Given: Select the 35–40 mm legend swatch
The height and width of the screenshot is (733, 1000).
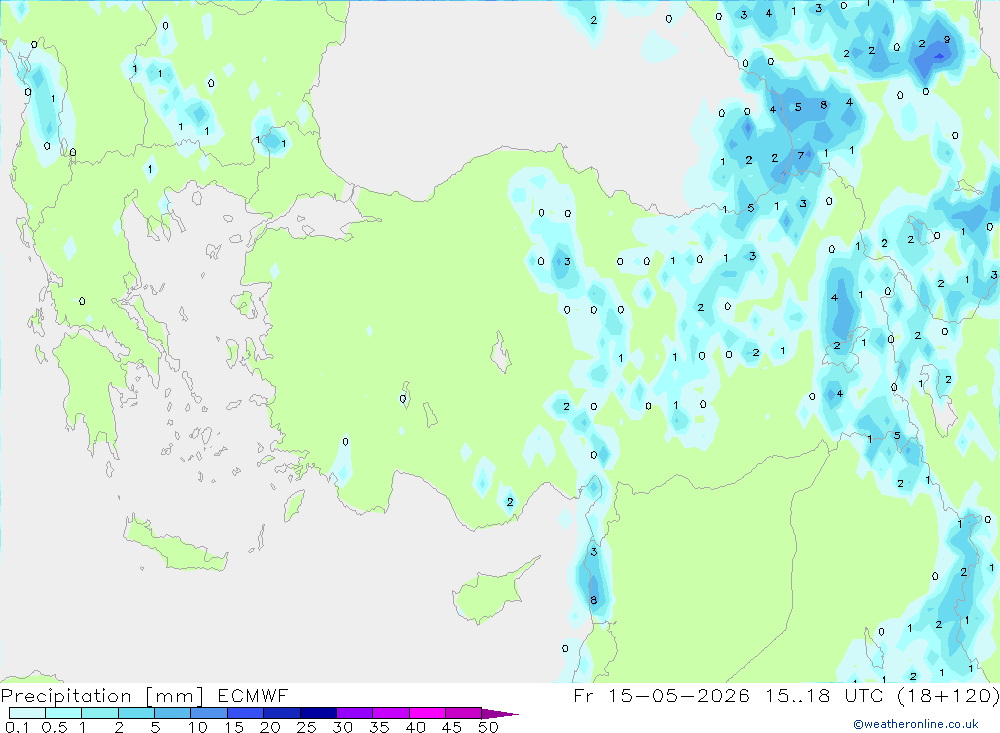Looking at the screenshot, I should [x=390, y=713].
